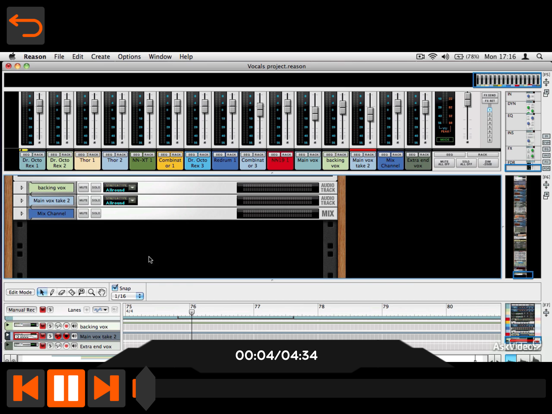552x414 pixels.
Task: Click the volume icon in menu bar
Action: 445,56
